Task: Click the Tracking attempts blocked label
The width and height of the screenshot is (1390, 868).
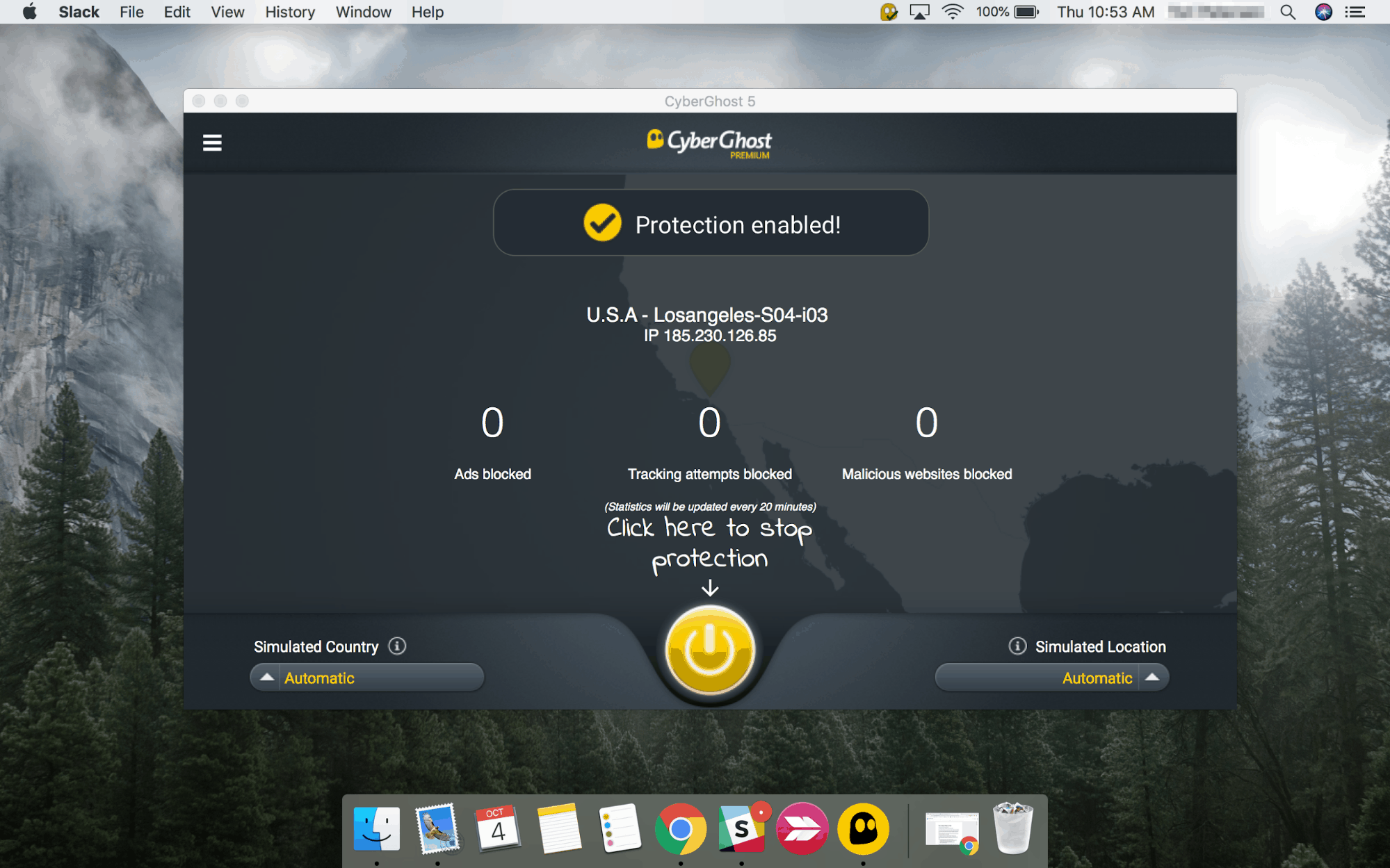Action: point(710,474)
